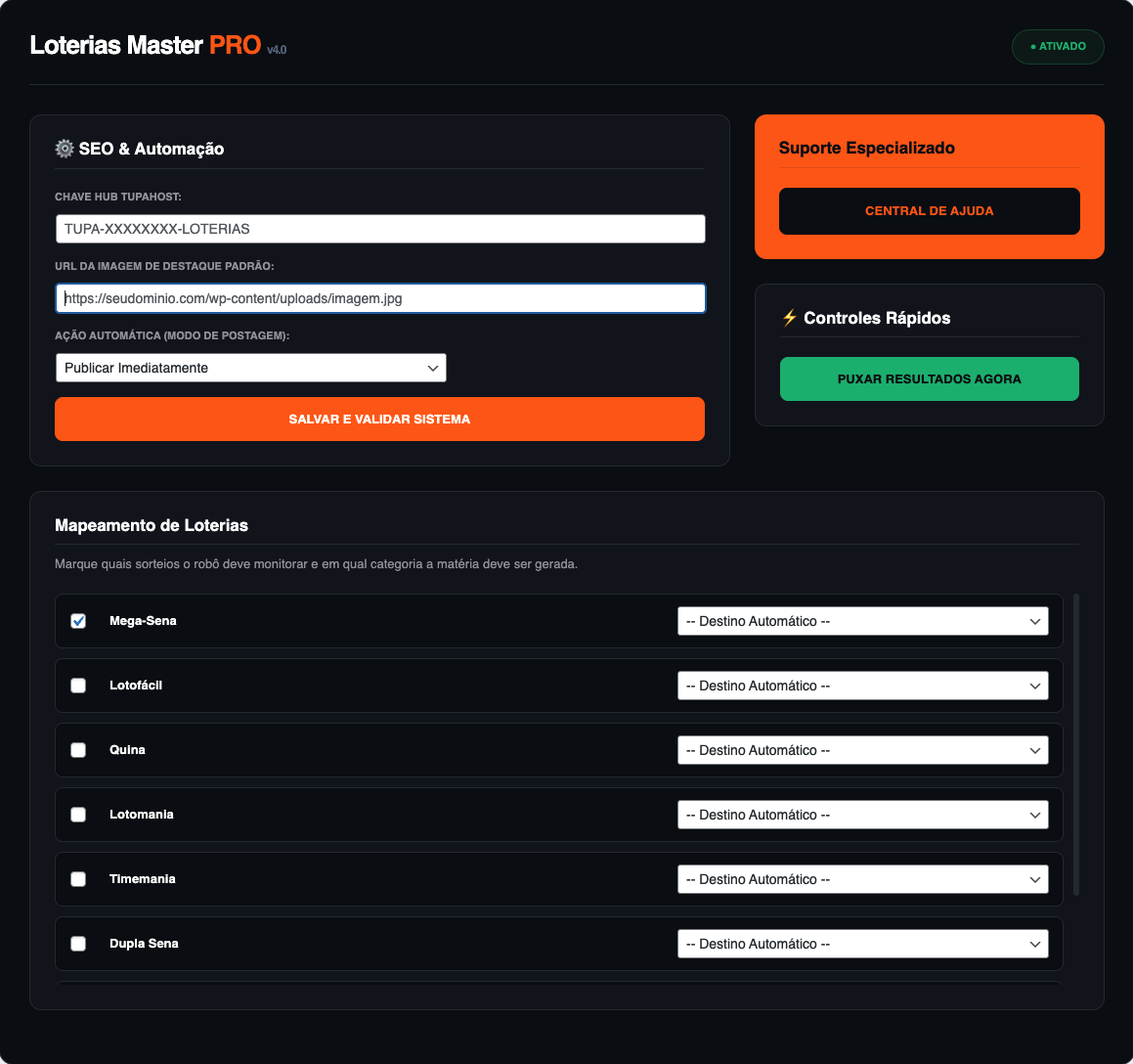Click the lottery mapping list scrollbar
Viewport: 1133px width, 1064px height.
1076,743
